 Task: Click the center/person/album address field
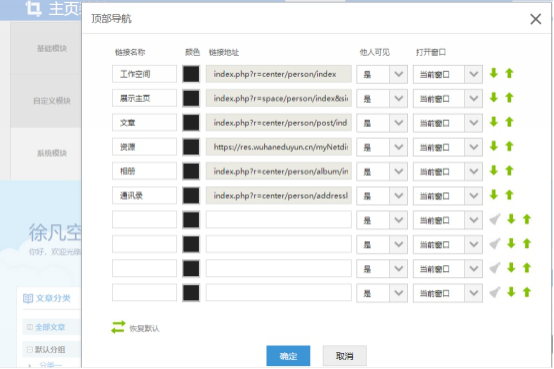(279, 171)
